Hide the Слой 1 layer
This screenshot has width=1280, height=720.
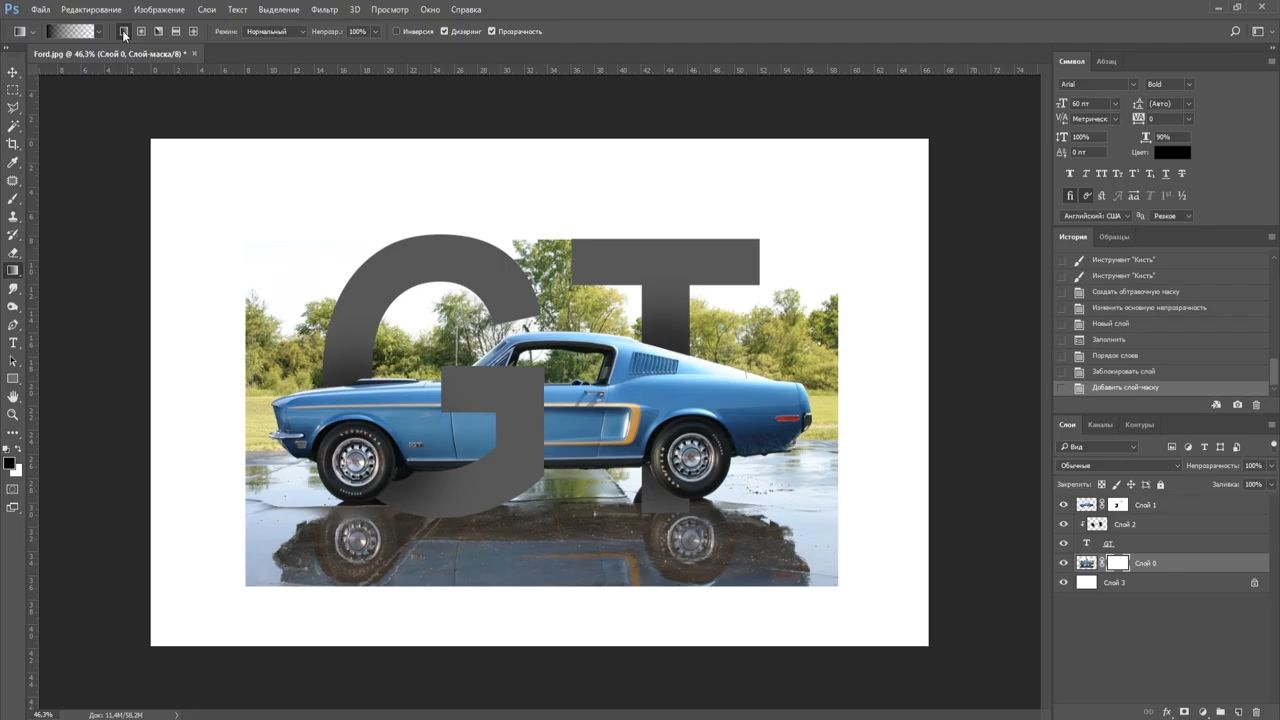coord(1063,505)
